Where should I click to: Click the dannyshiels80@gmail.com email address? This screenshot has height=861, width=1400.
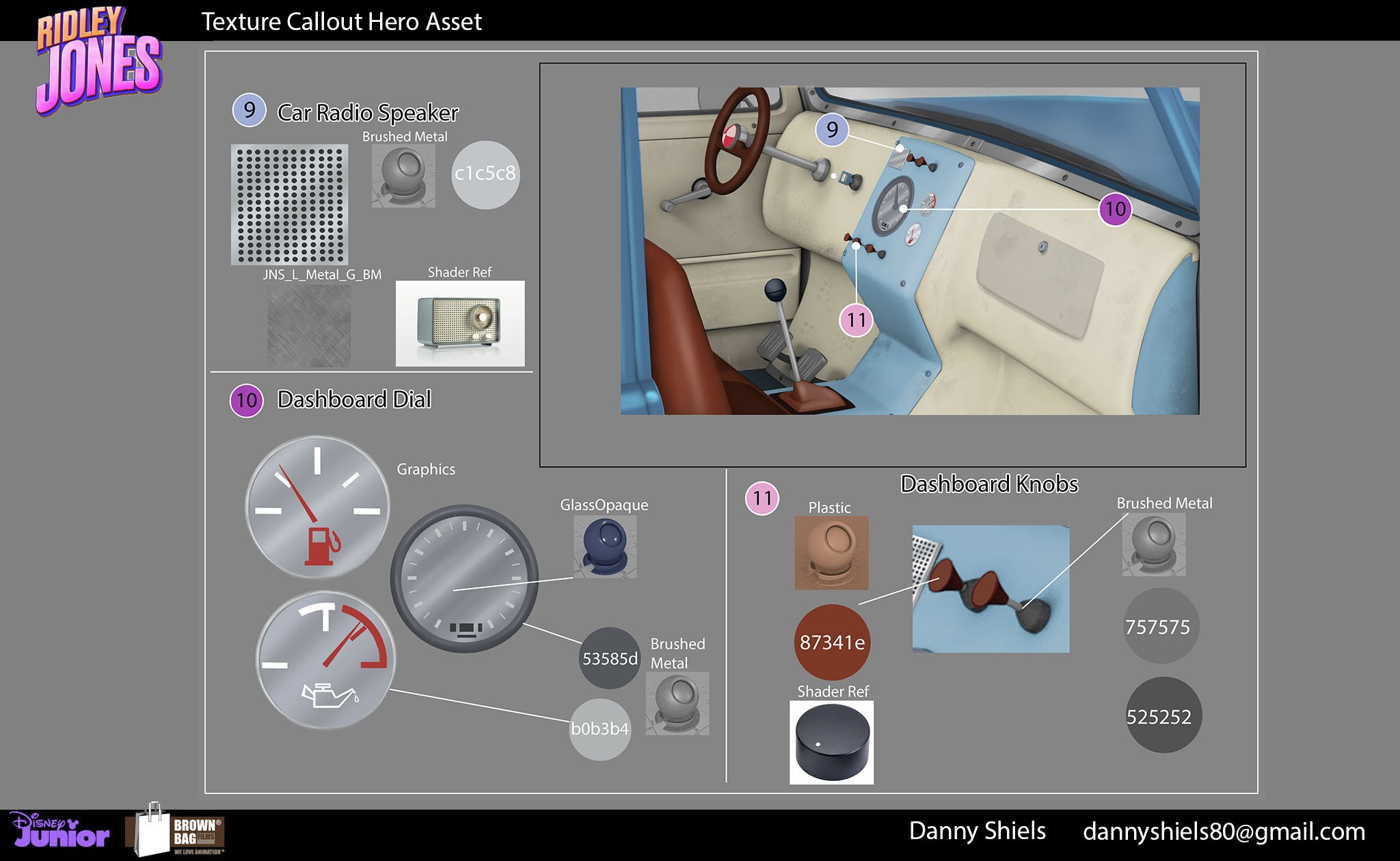click(x=1224, y=832)
